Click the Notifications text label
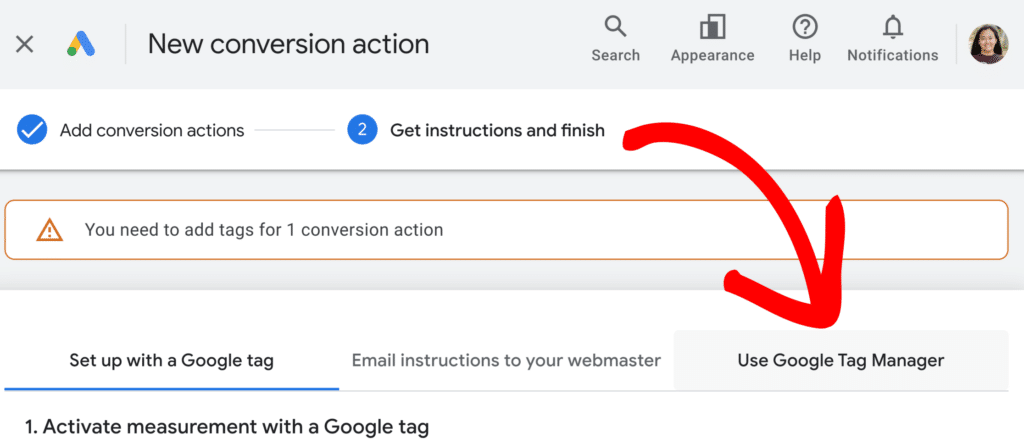The width and height of the screenshot is (1024, 444). click(892, 56)
